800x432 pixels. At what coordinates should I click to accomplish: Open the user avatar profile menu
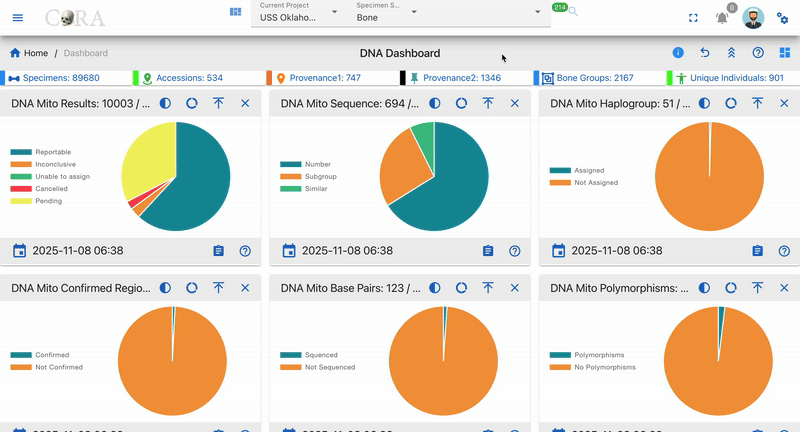coord(753,18)
